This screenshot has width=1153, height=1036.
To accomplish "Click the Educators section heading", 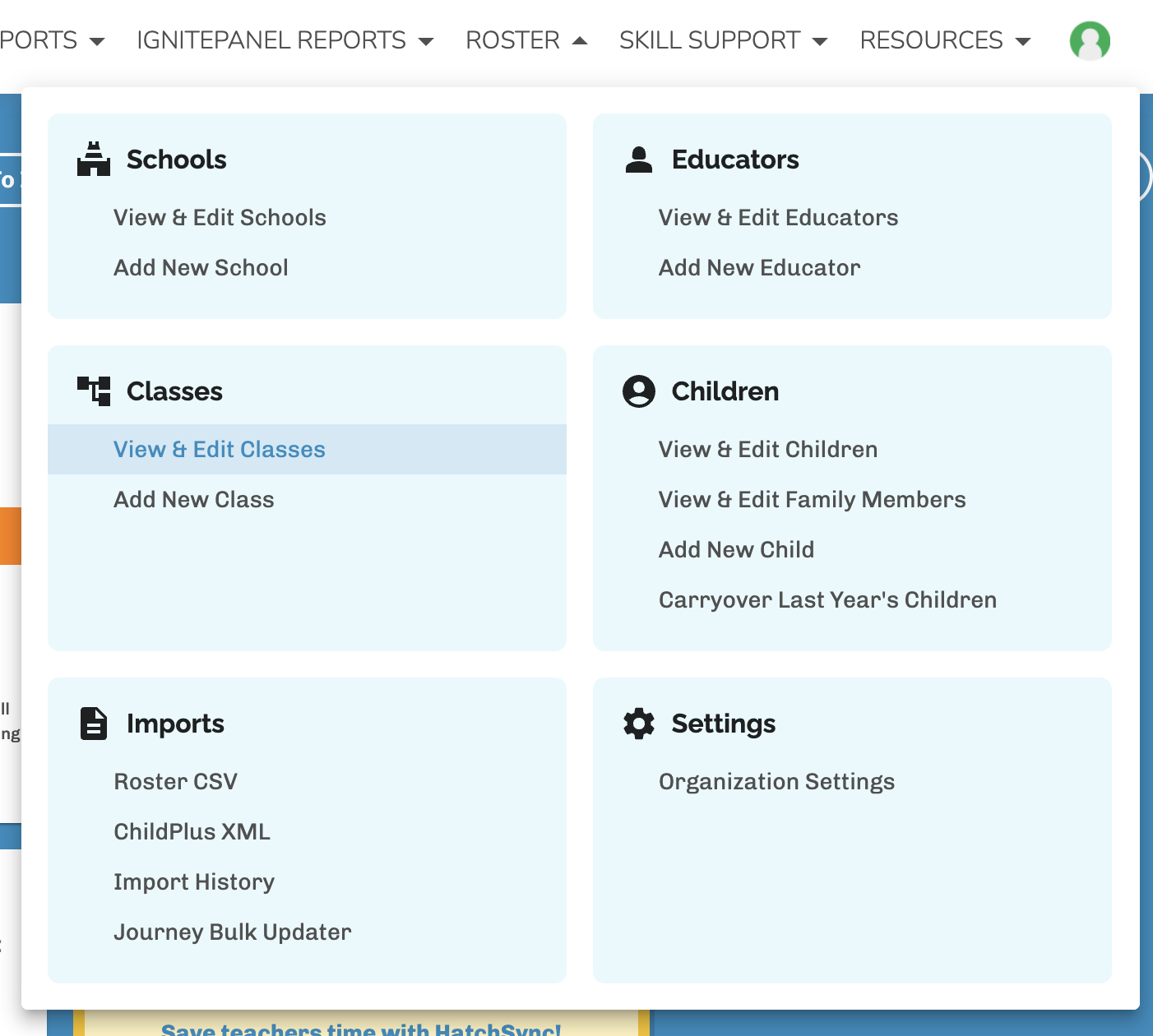I will coord(735,160).
